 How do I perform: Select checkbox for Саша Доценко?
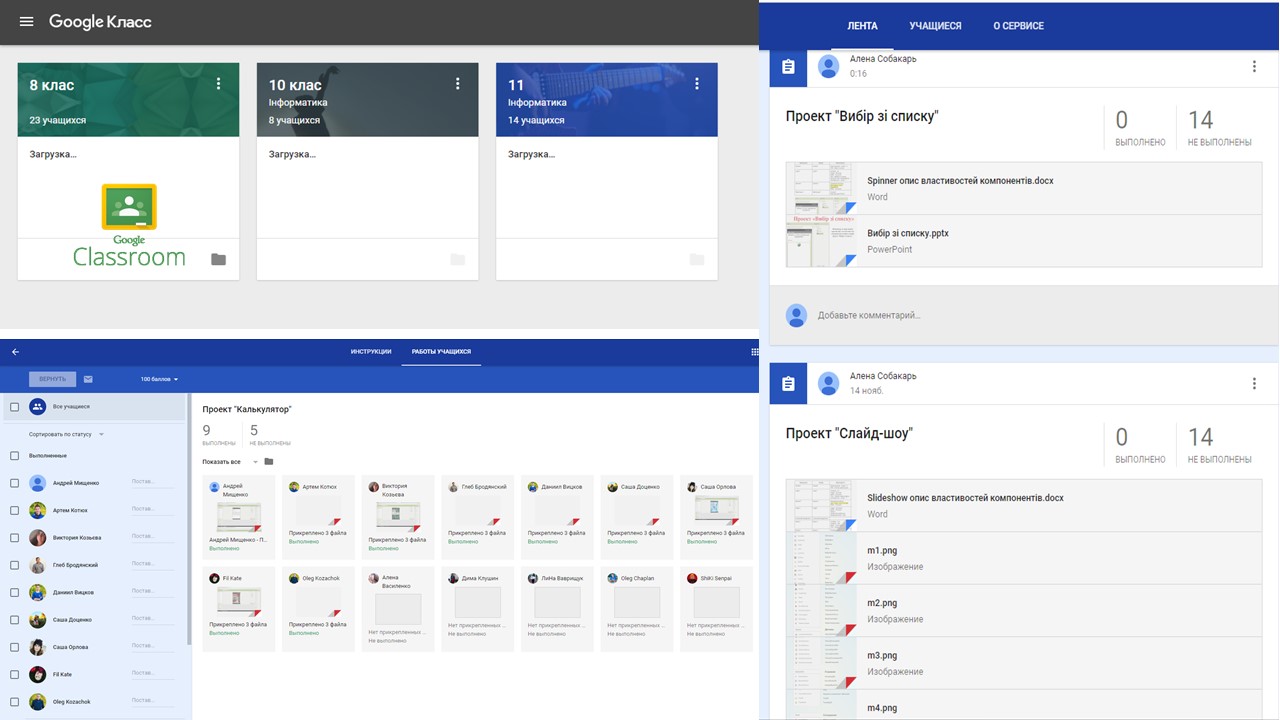pos(15,620)
